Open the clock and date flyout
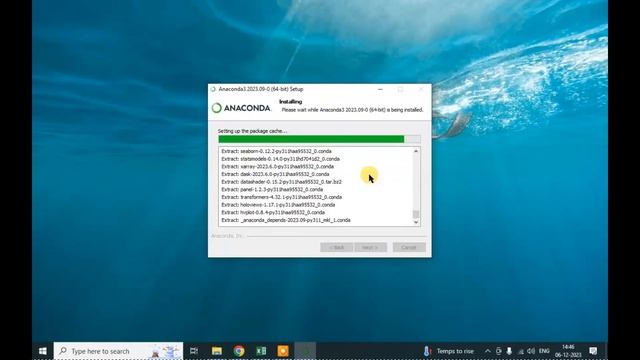Image resolution: width=640 pixels, height=360 pixels. pyautogui.click(x=568, y=351)
